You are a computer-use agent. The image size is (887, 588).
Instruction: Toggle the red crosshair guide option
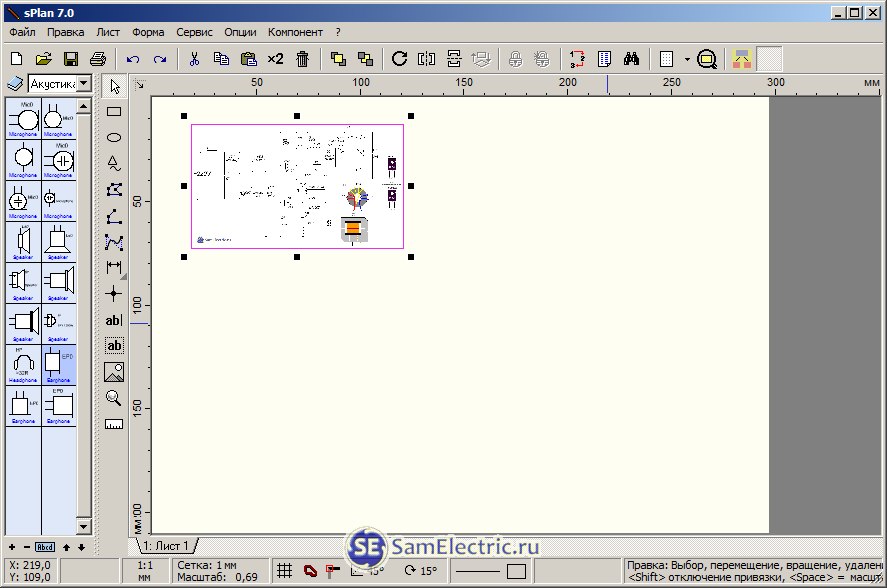tap(333, 571)
